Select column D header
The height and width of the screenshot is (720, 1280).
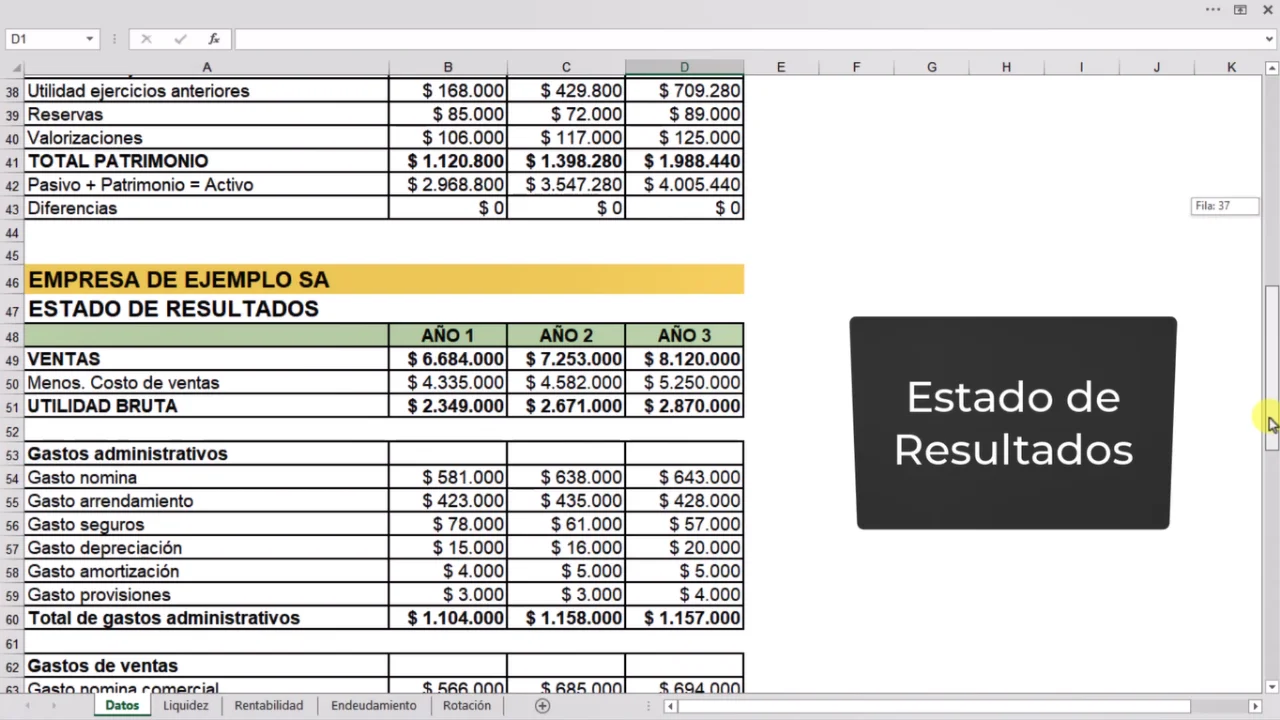point(684,67)
